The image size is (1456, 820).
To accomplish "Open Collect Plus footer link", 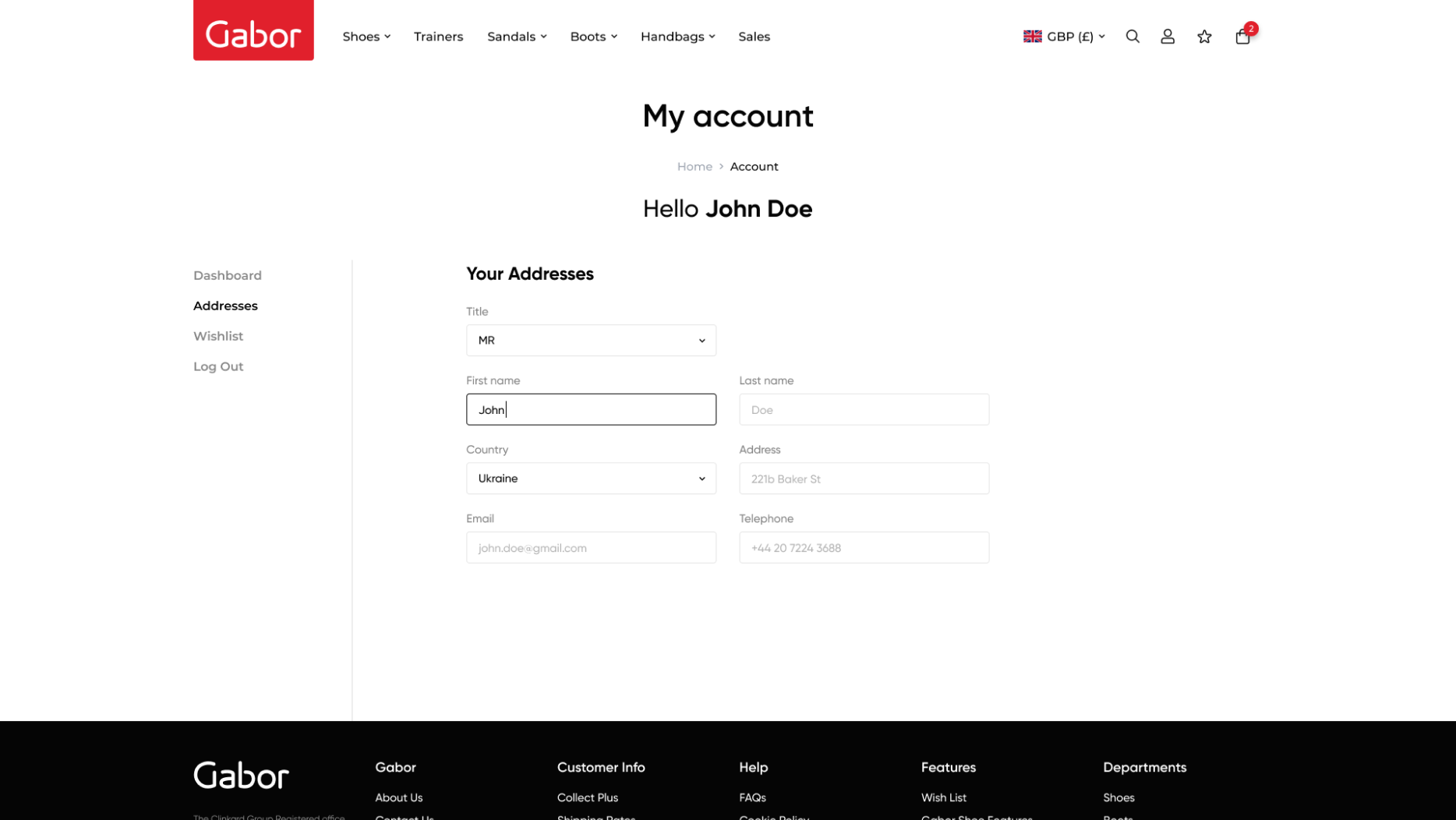I will pos(587,797).
